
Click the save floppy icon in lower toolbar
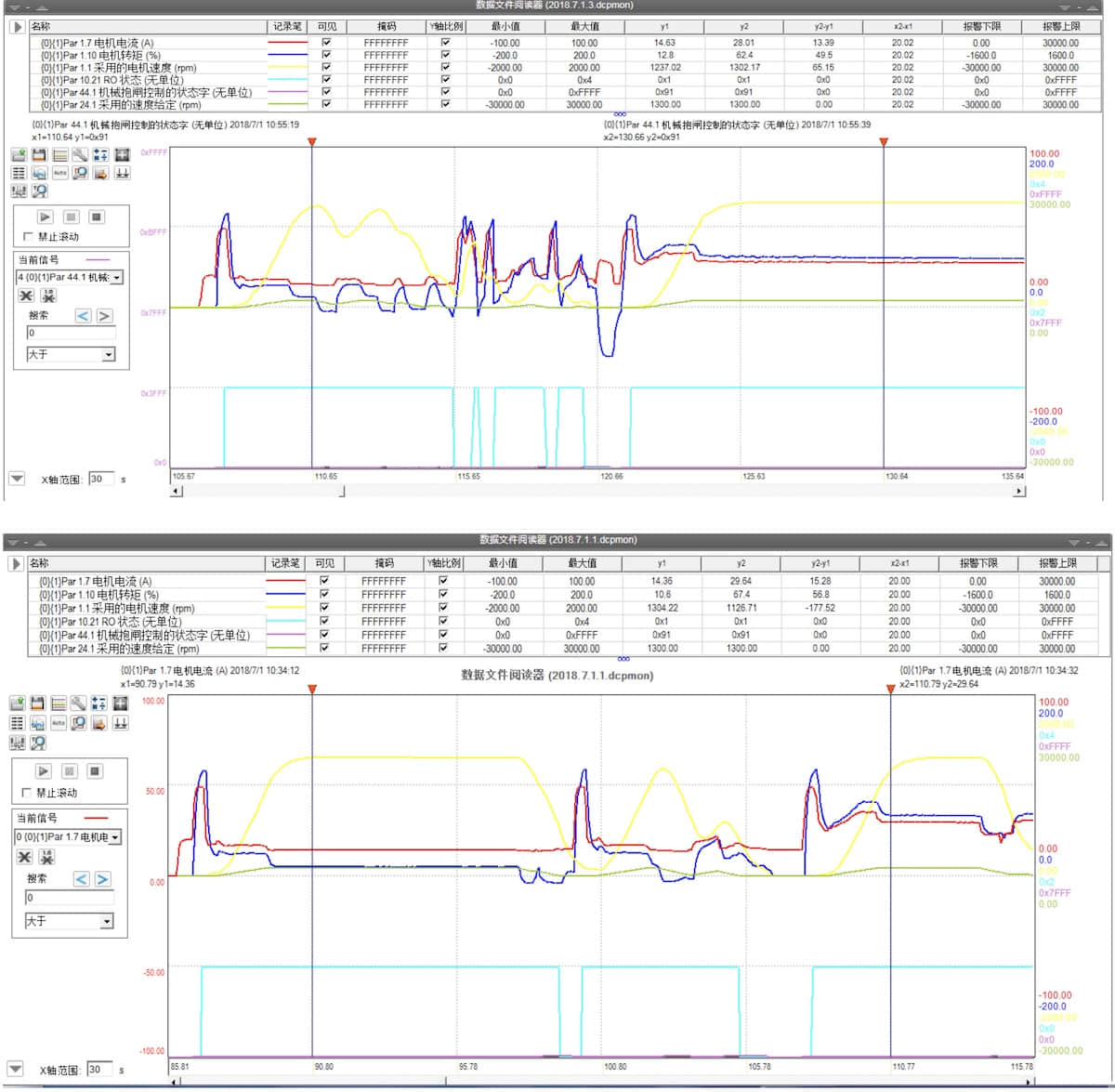pos(37,704)
